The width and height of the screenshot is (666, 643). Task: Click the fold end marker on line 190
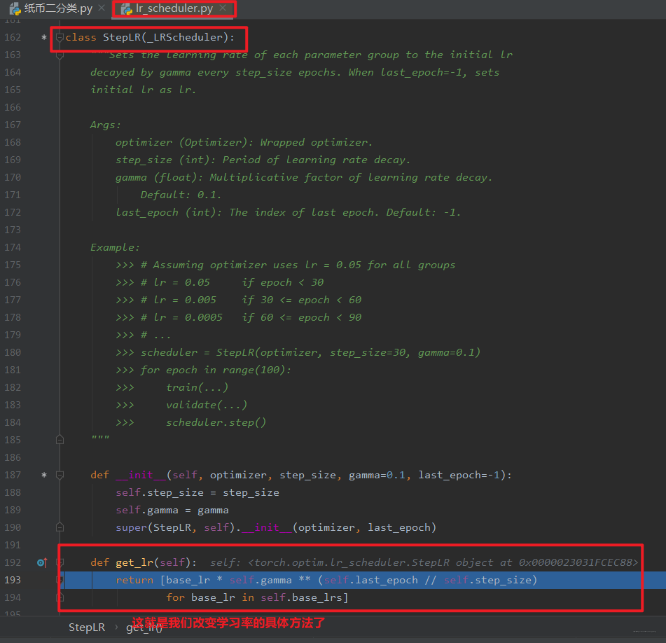coord(60,527)
